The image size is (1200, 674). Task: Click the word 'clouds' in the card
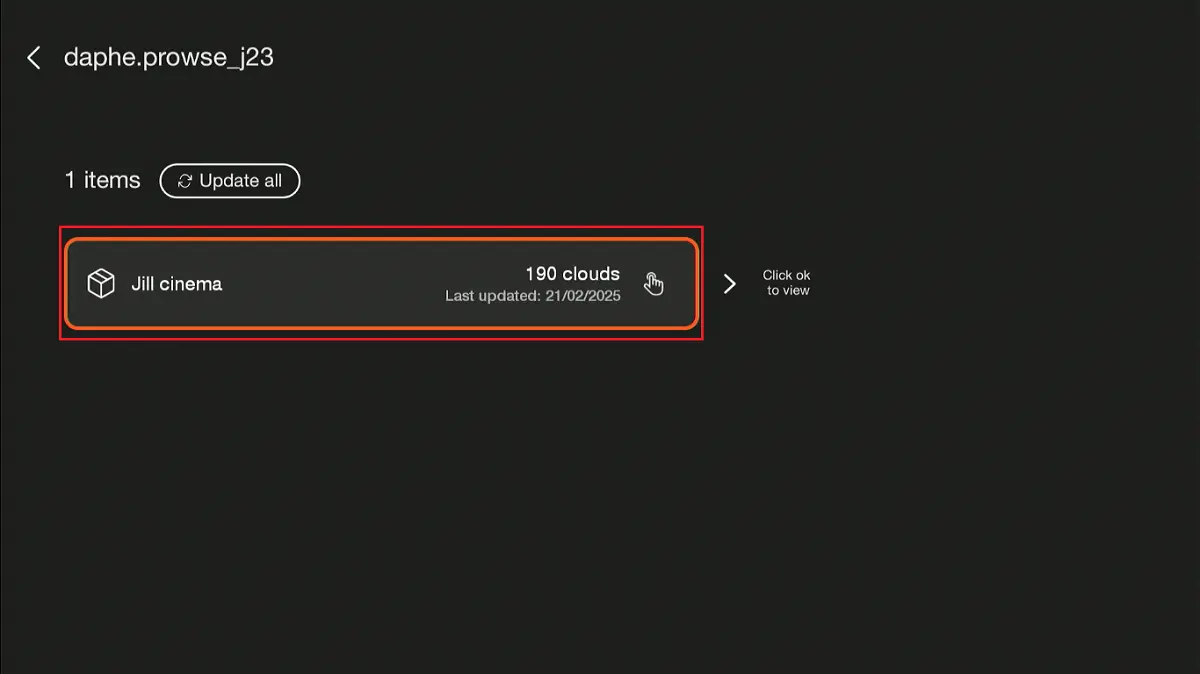pyautogui.click(x=591, y=274)
